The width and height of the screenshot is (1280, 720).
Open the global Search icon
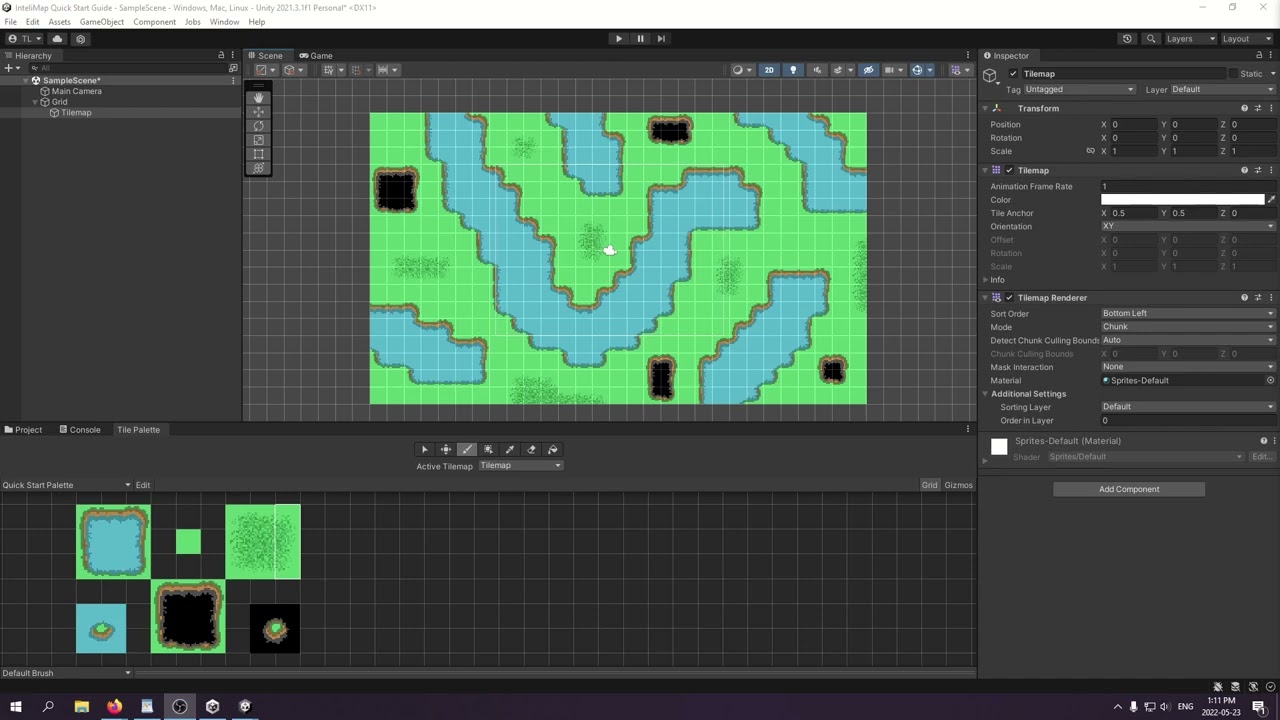pyautogui.click(x=1151, y=39)
